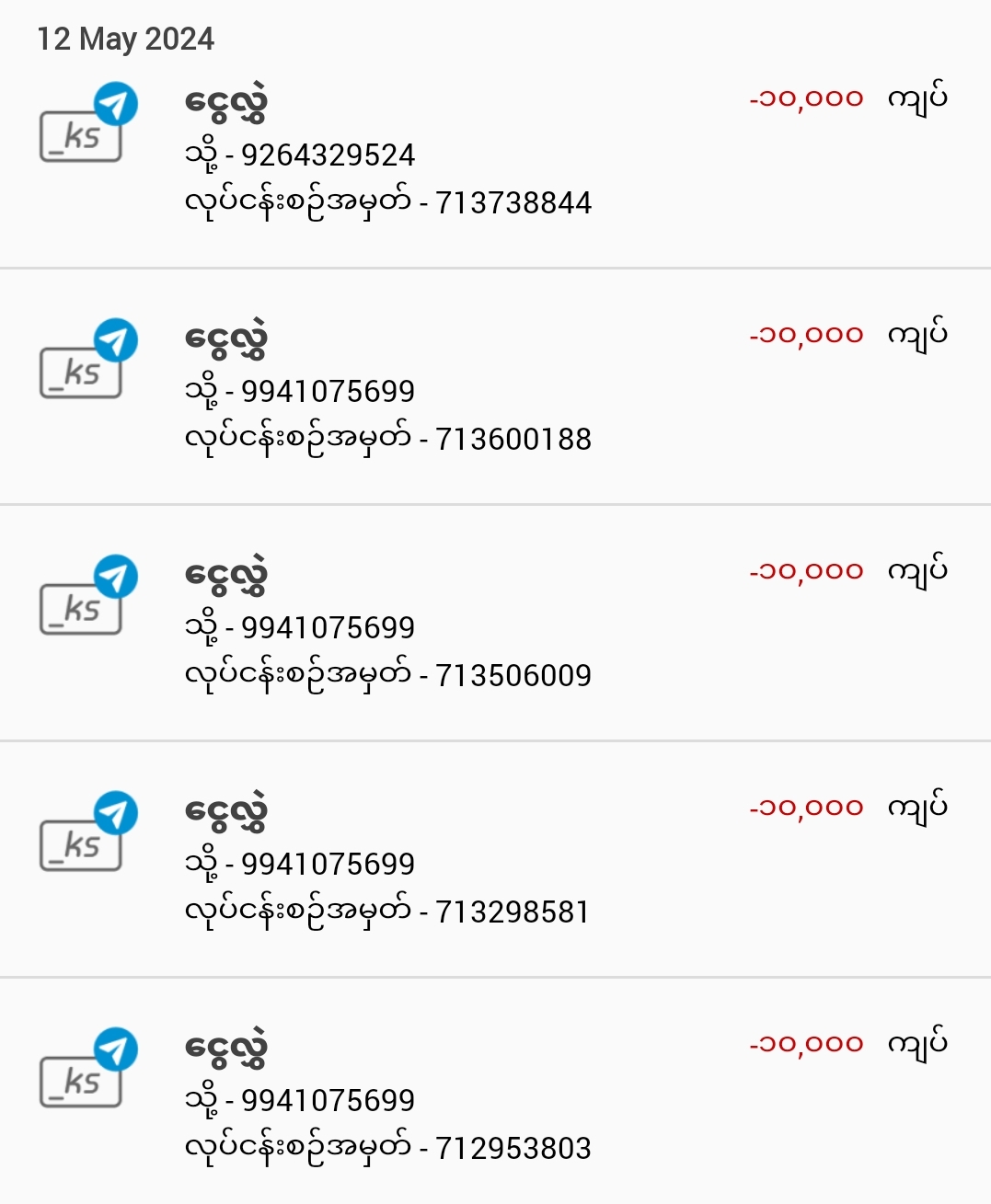Viewport: 991px width, 1204px height.
Task: Click the amount of transaction 713298581
Action: click(x=807, y=808)
